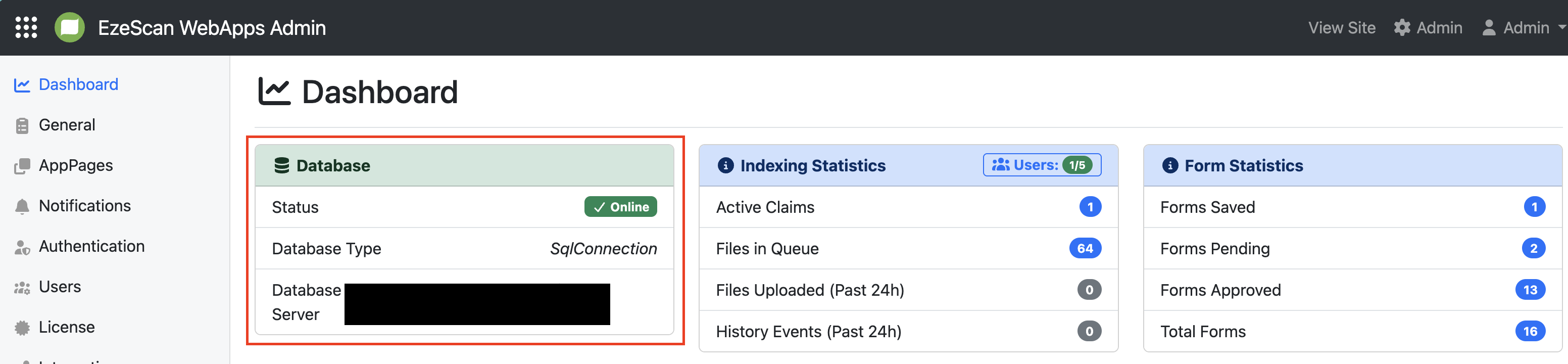Click the Users group icon in sidebar

coord(22,287)
